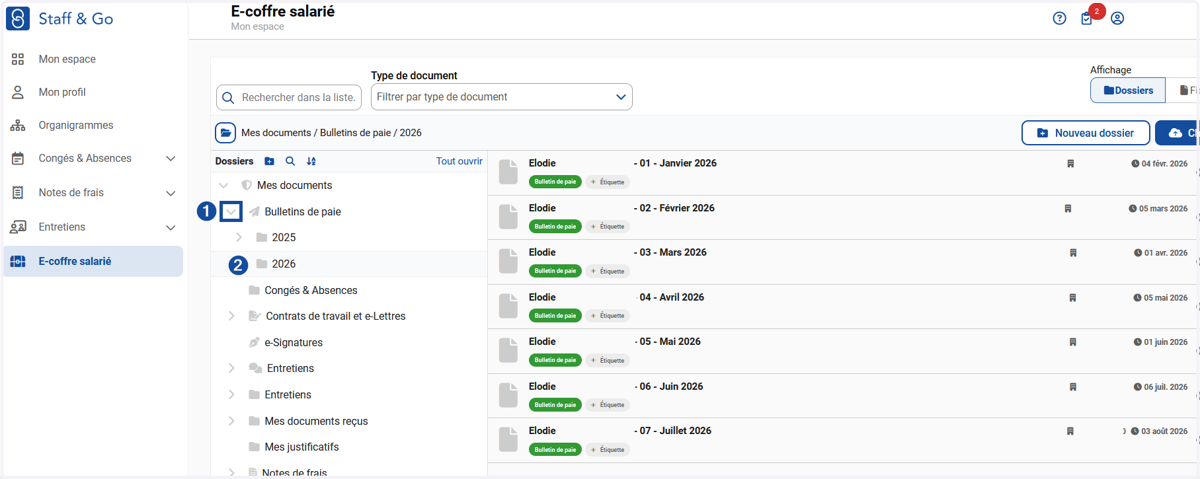The width and height of the screenshot is (1200, 479).
Task: Click the Nouveau dossier button
Action: click(x=1085, y=133)
